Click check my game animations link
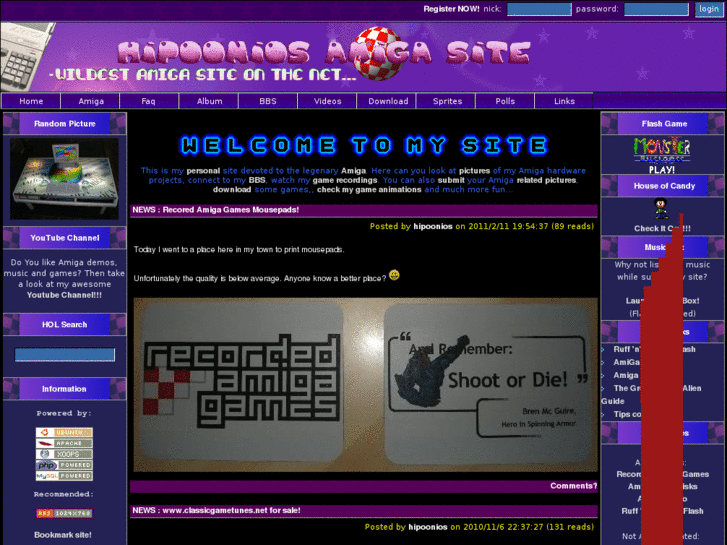Image resolution: width=727 pixels, height=545 pixels. coord(369,189)
